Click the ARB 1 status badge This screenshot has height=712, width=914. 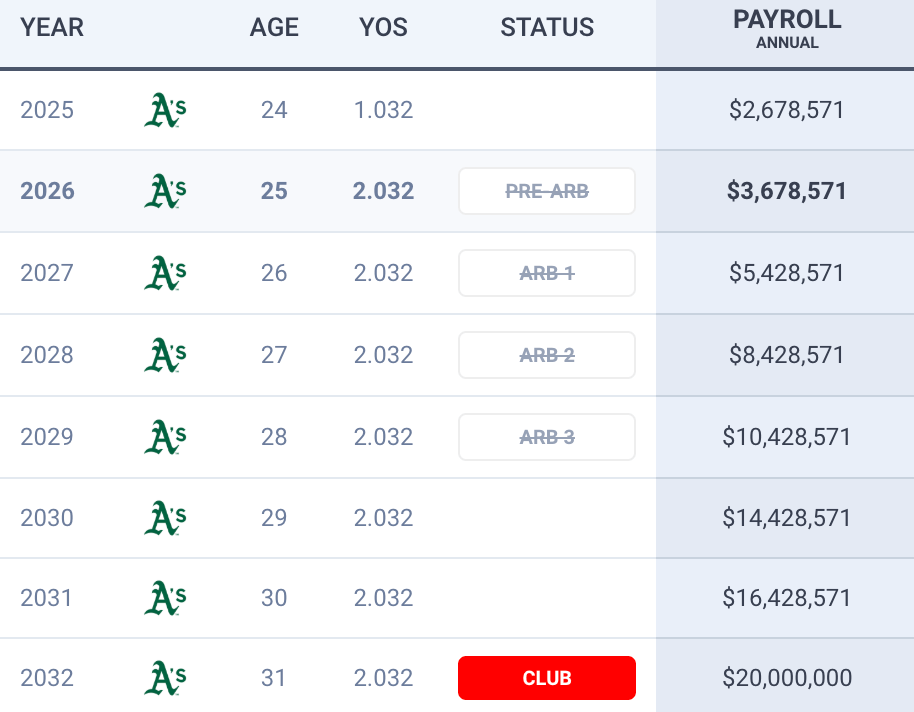[547, 273]
